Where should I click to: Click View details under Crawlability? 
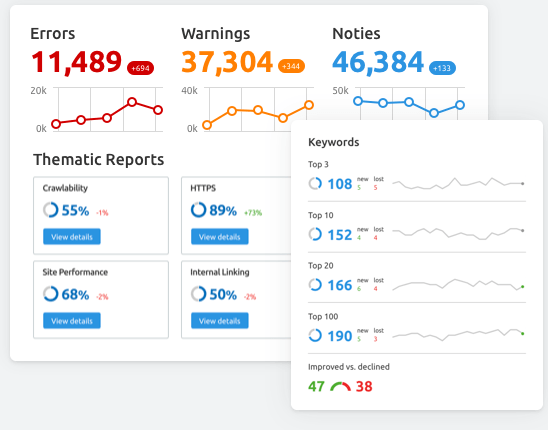pos(72,237)
